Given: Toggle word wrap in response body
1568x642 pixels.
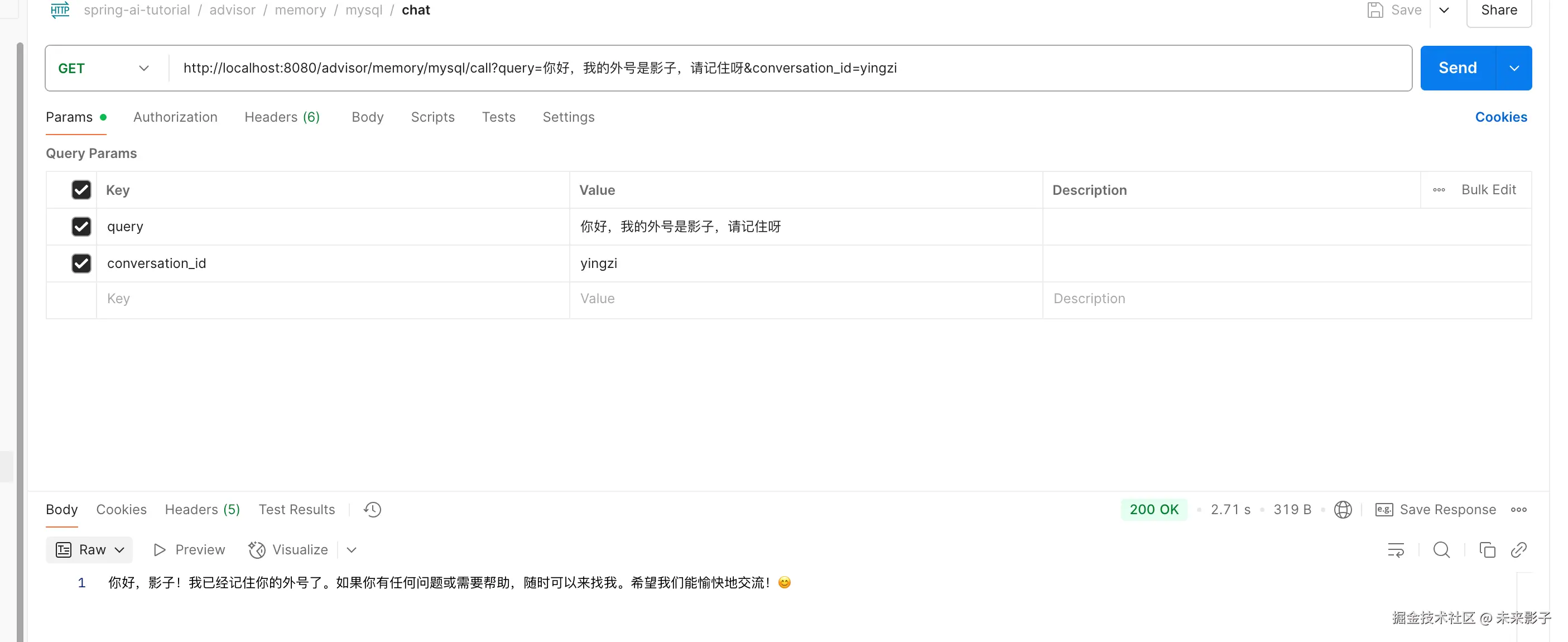Looking at the screenshot, I should tap(1395, 549).
